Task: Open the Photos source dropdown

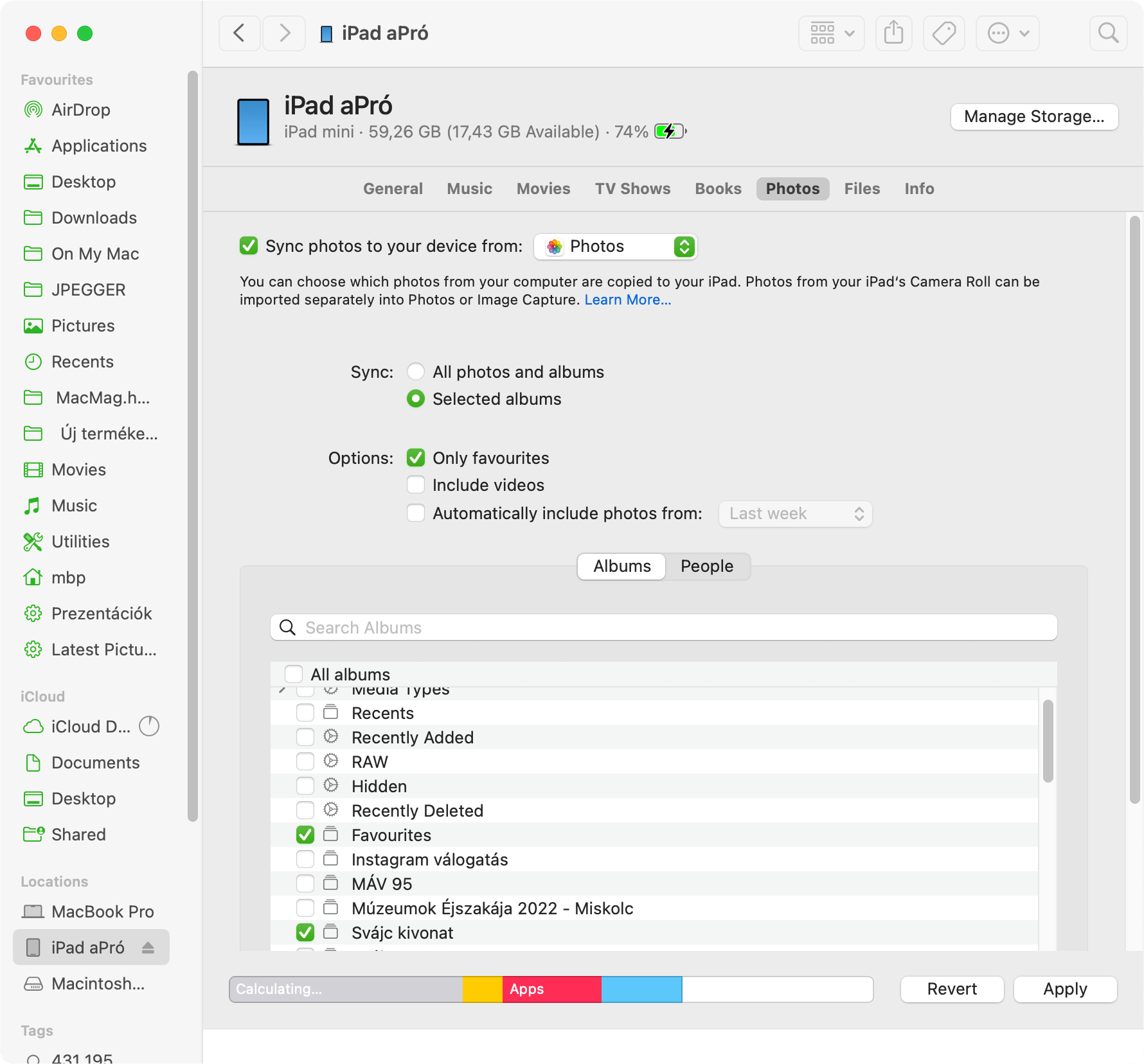Action: pos(616,247)
